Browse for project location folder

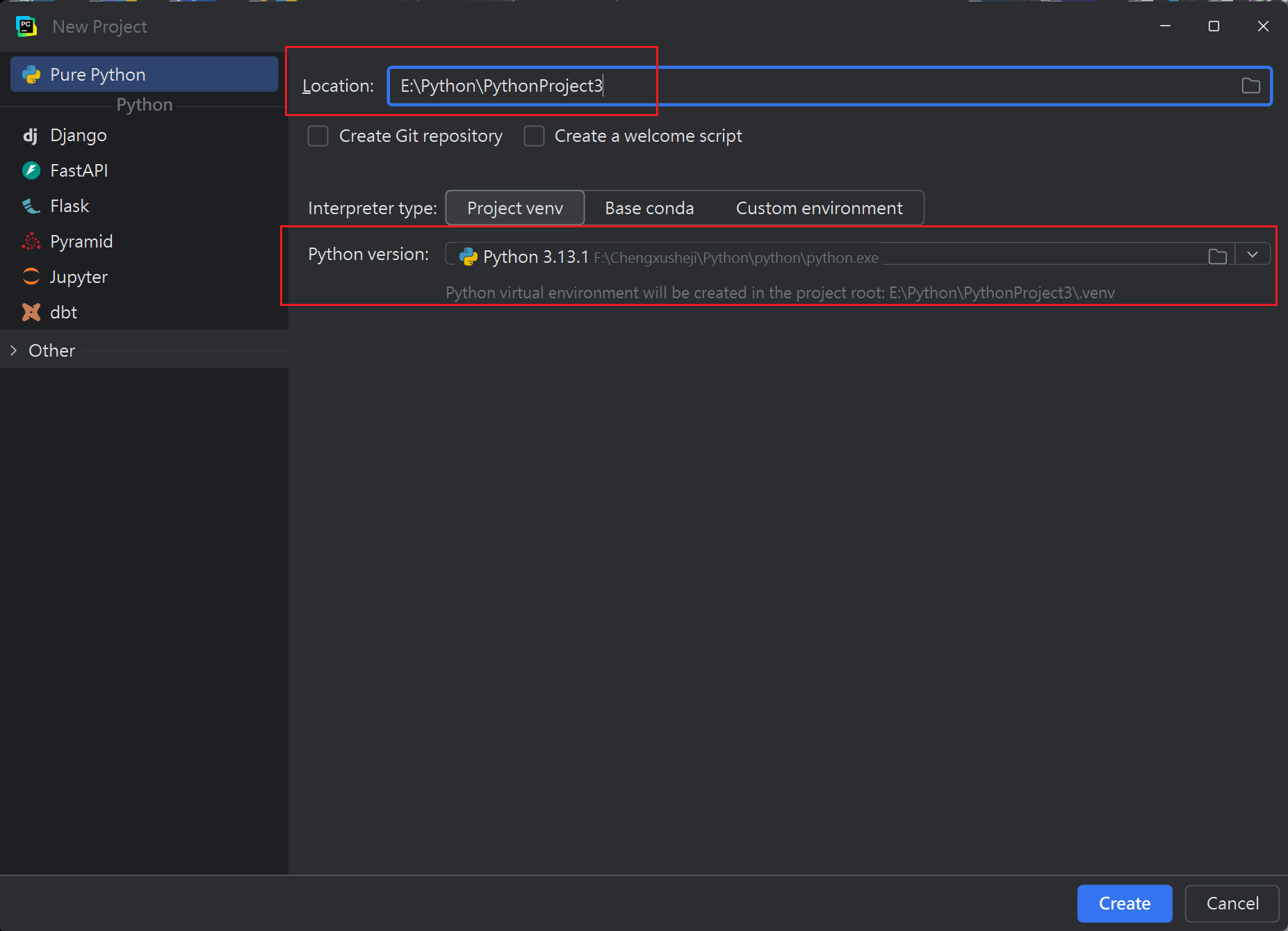tap(1250, 86)
